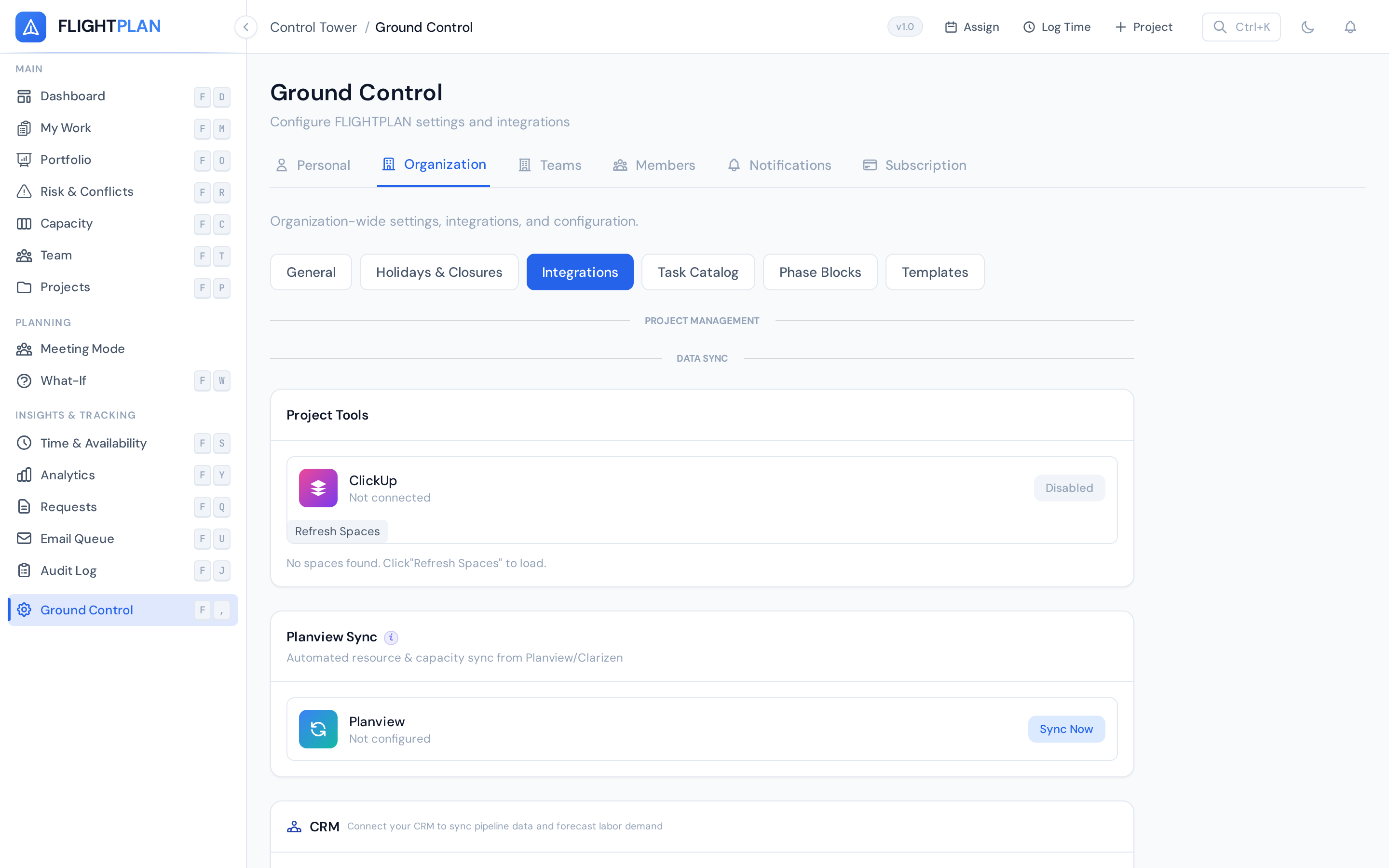This screenshot has height=868, width=1389.
Task: Select the Ground Control gear icon
Action: [24, 610]
